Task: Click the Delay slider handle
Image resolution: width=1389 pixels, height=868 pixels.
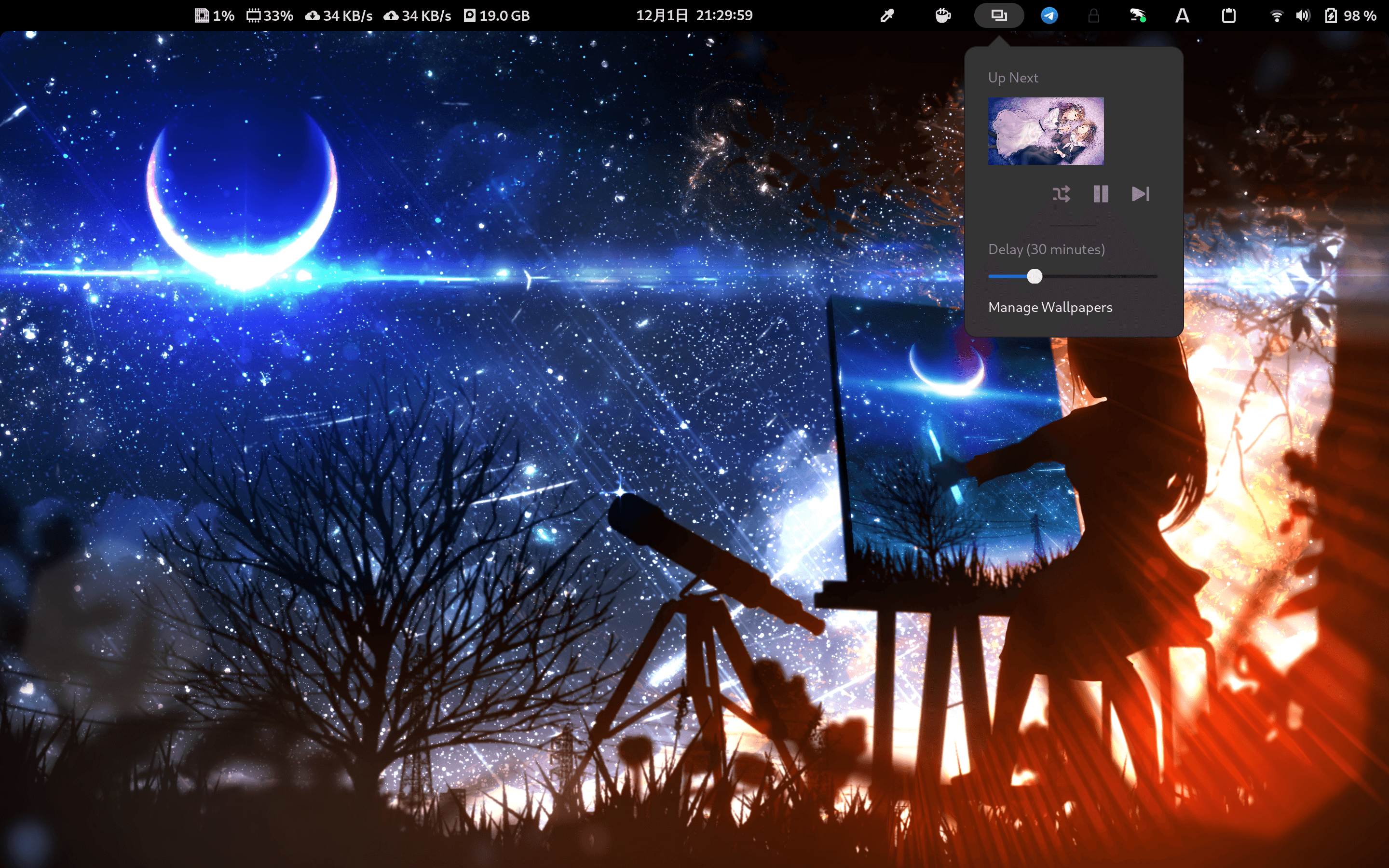Action: (x=1035, y=277)
